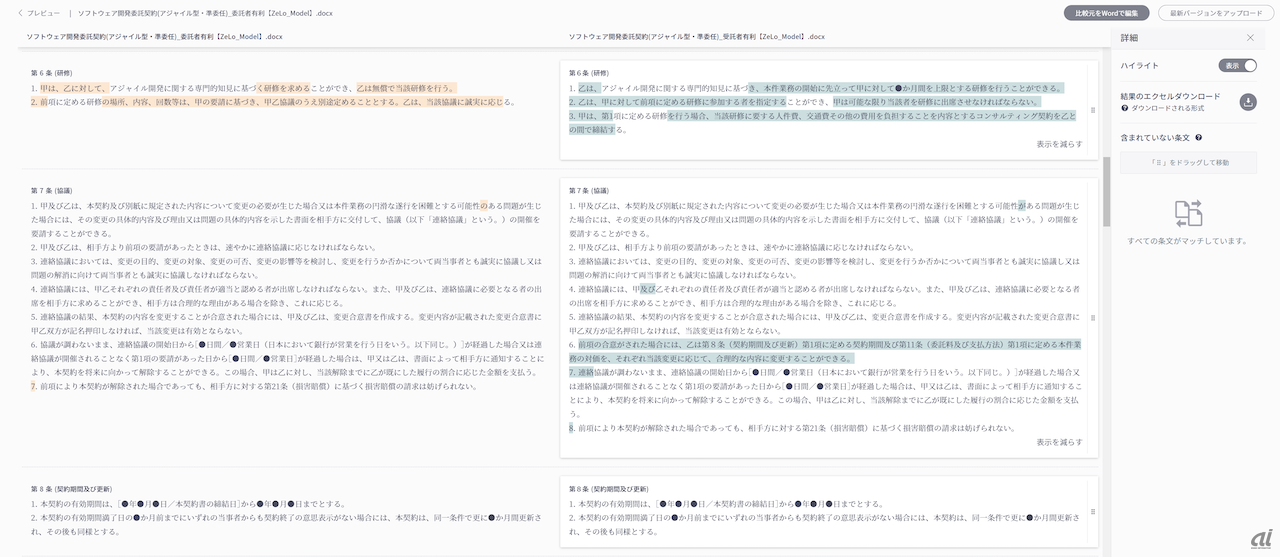Collapse Article 6 with 表示を減らす
The image size is (1280, 557).
[x=1059, y=144]
